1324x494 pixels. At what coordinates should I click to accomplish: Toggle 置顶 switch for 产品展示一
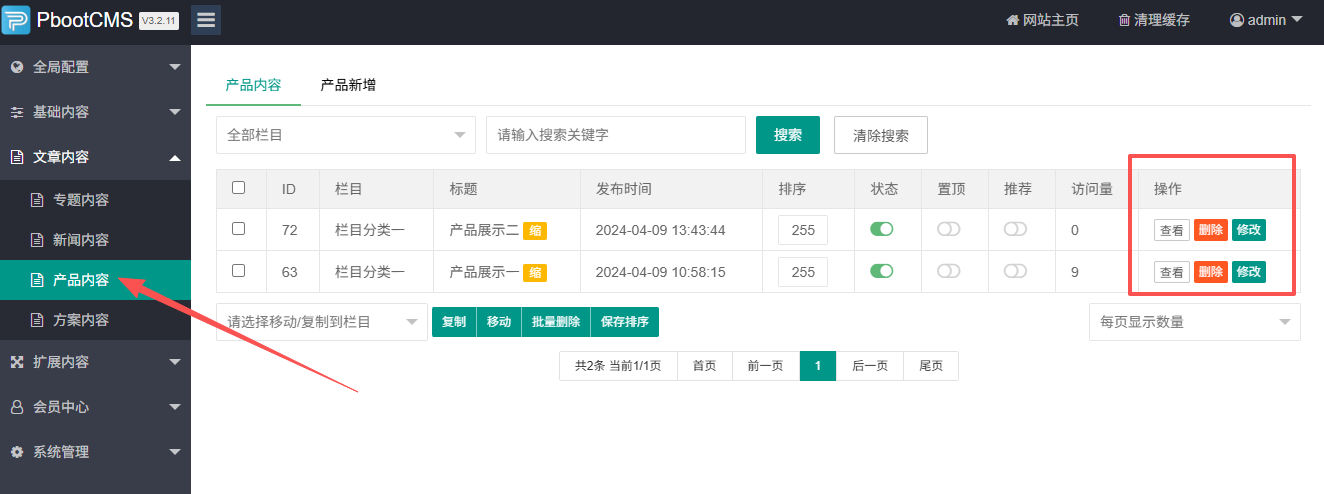pyautogui.click(x=948, y=271)
